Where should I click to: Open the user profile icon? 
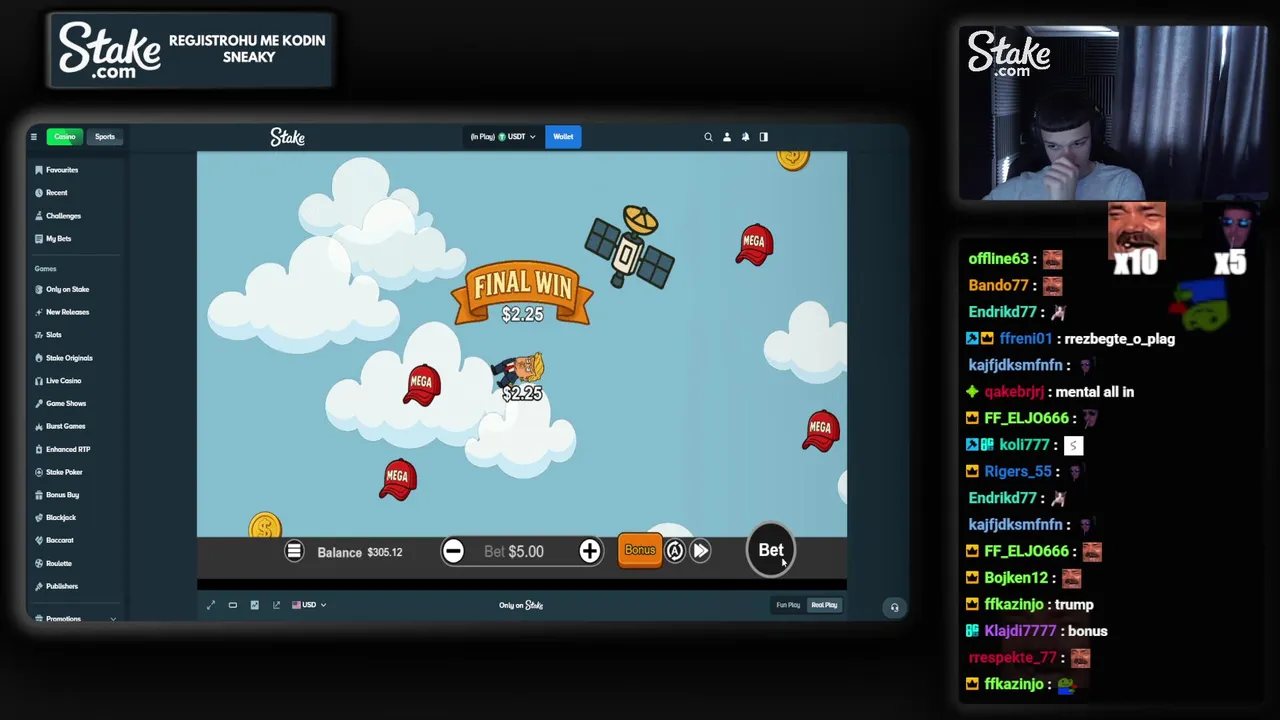pyautogui.click(x=727, y=137)
